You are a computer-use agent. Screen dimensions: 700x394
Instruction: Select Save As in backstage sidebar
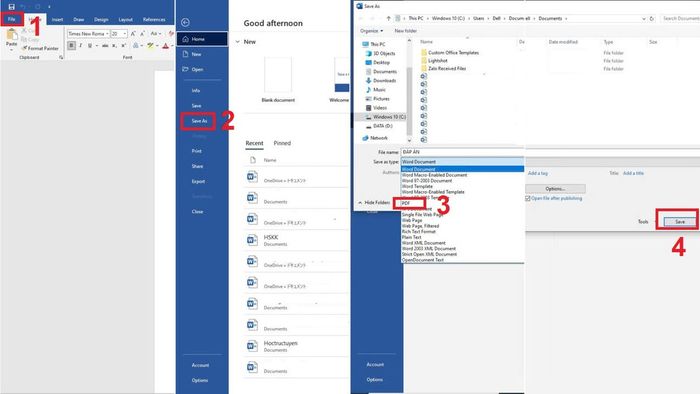(199, 121)
